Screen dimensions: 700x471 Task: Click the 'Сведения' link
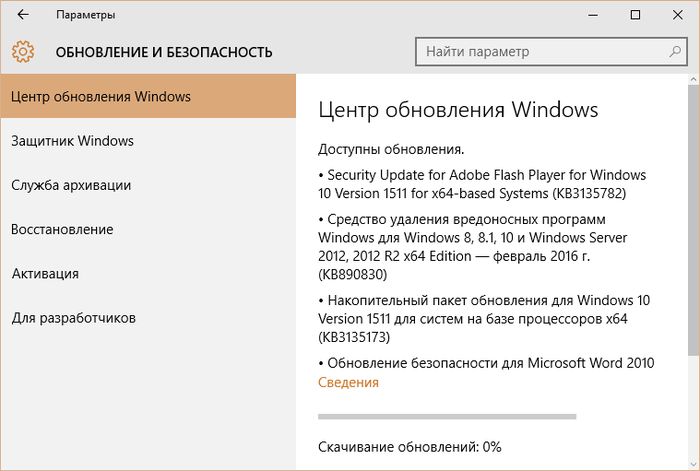pyautogui.click(x=348, y=382)
